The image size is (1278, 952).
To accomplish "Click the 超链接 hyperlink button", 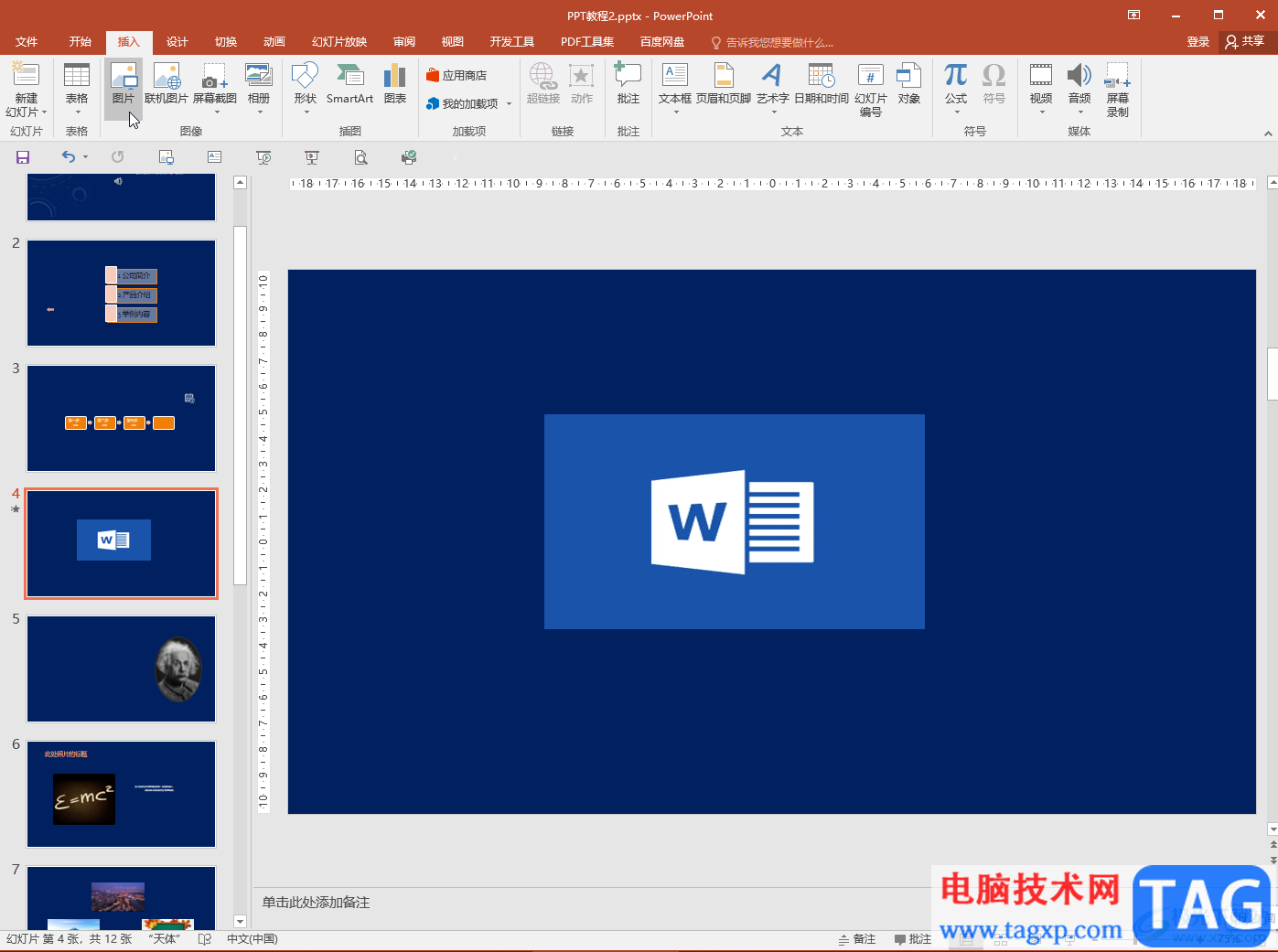I will click(x=543, y=84).
